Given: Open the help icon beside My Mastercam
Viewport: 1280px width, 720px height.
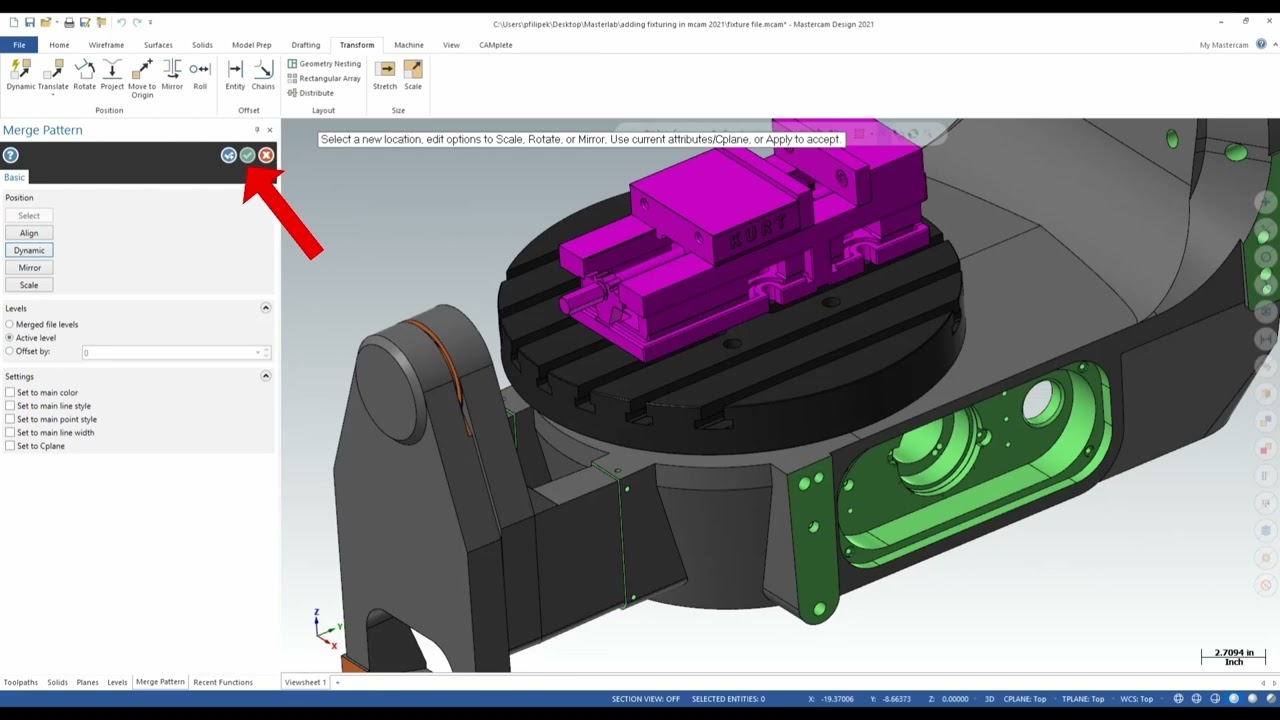Looking at the screenshot, I should 1262,44.
